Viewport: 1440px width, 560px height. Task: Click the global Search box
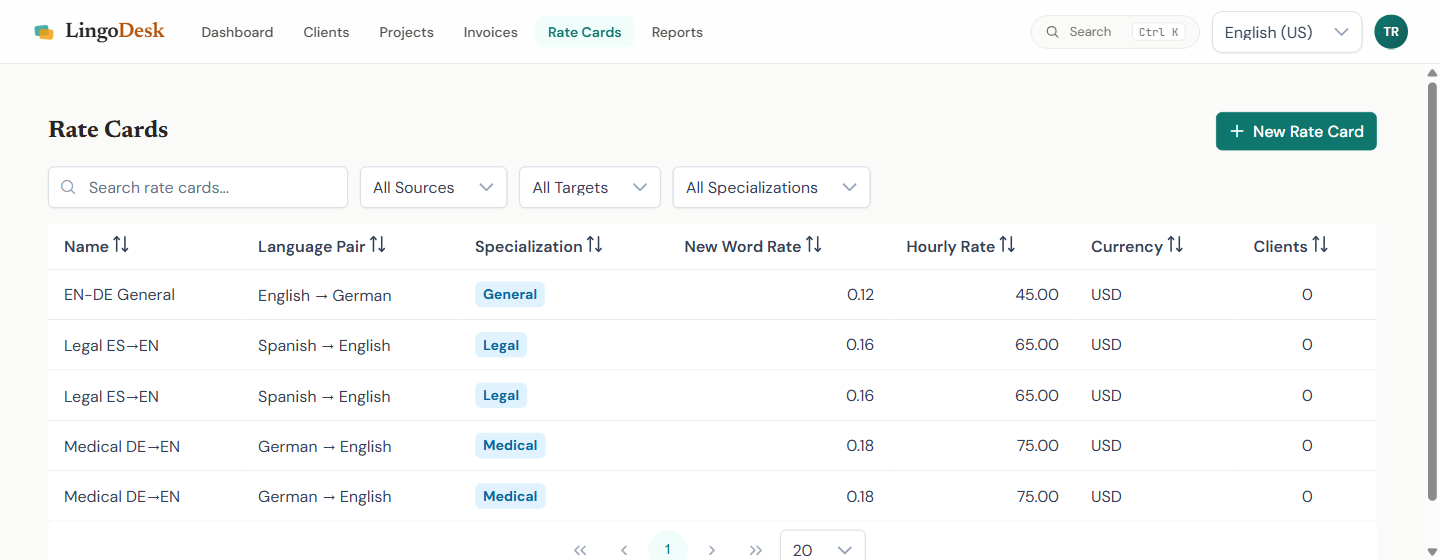[1115, 32]
